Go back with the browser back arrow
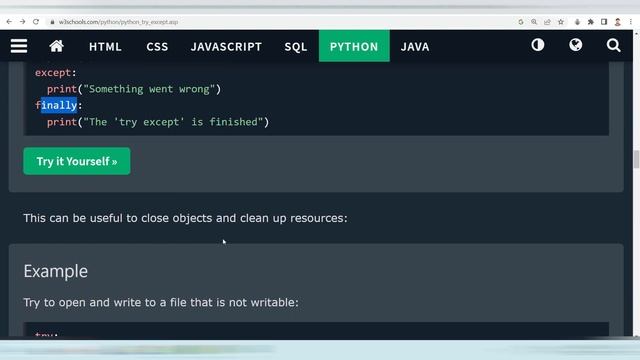The width and height of the screenshot is (640, 360). pos(9,22)
